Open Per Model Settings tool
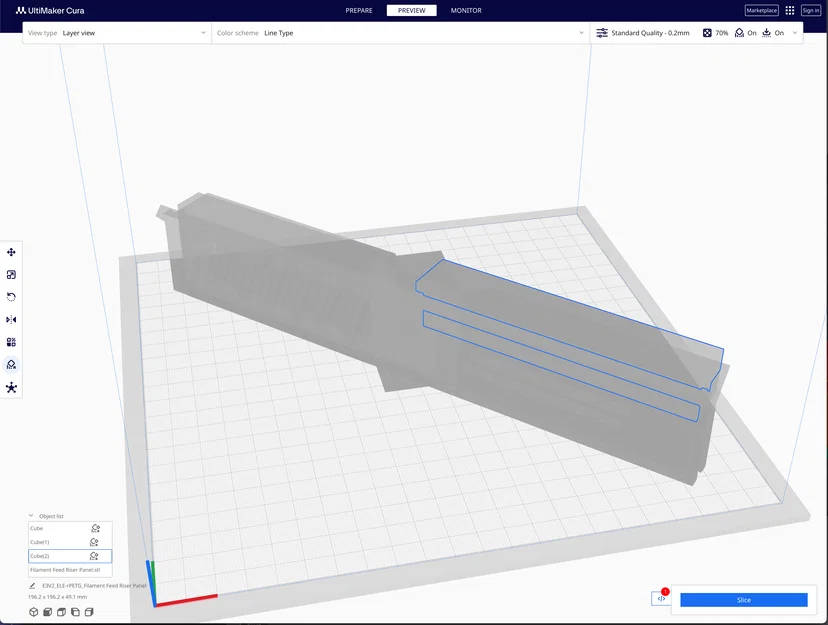This screenshot has width=828, height=625. (x=11, y=342)
